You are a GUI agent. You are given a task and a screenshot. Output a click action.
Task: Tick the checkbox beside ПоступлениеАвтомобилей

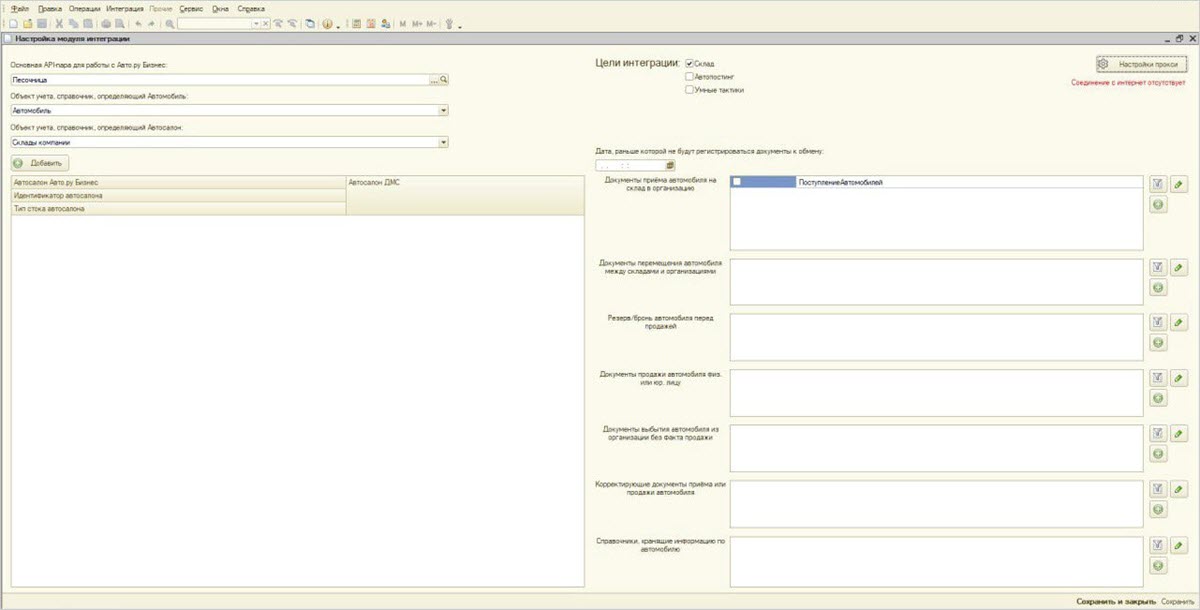tap(737, 182)
